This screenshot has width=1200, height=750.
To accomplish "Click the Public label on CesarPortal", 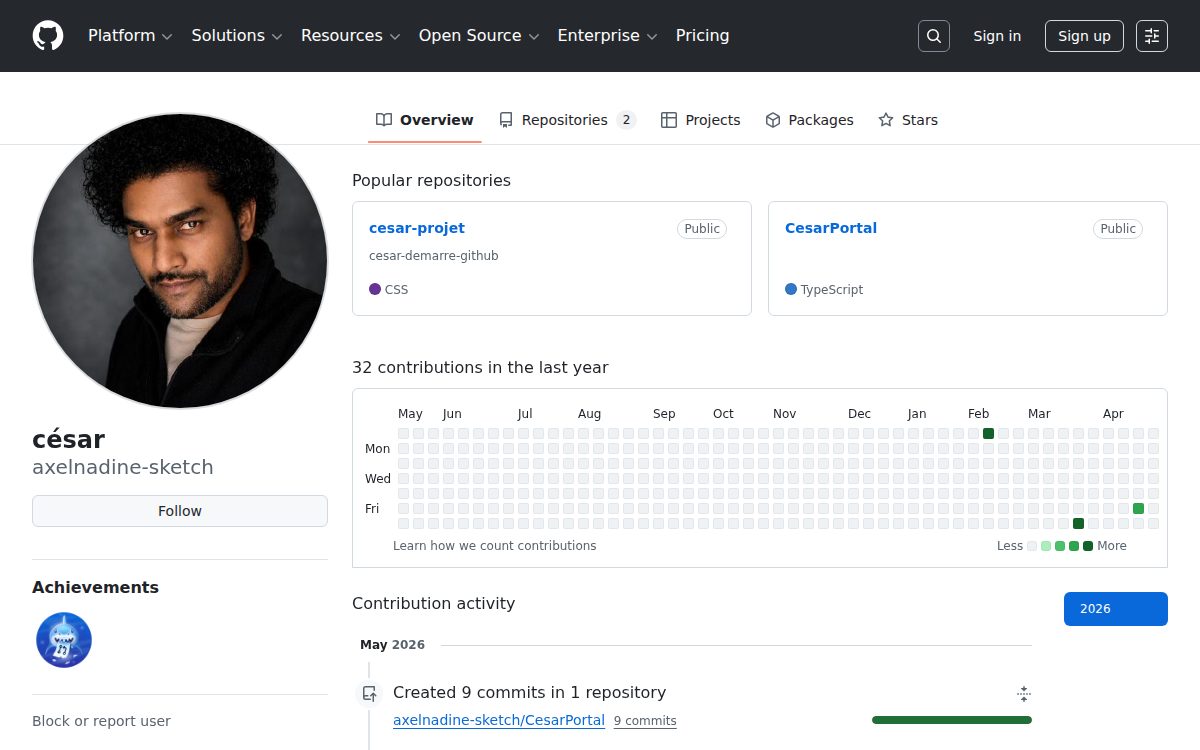I will [1118, 229].
